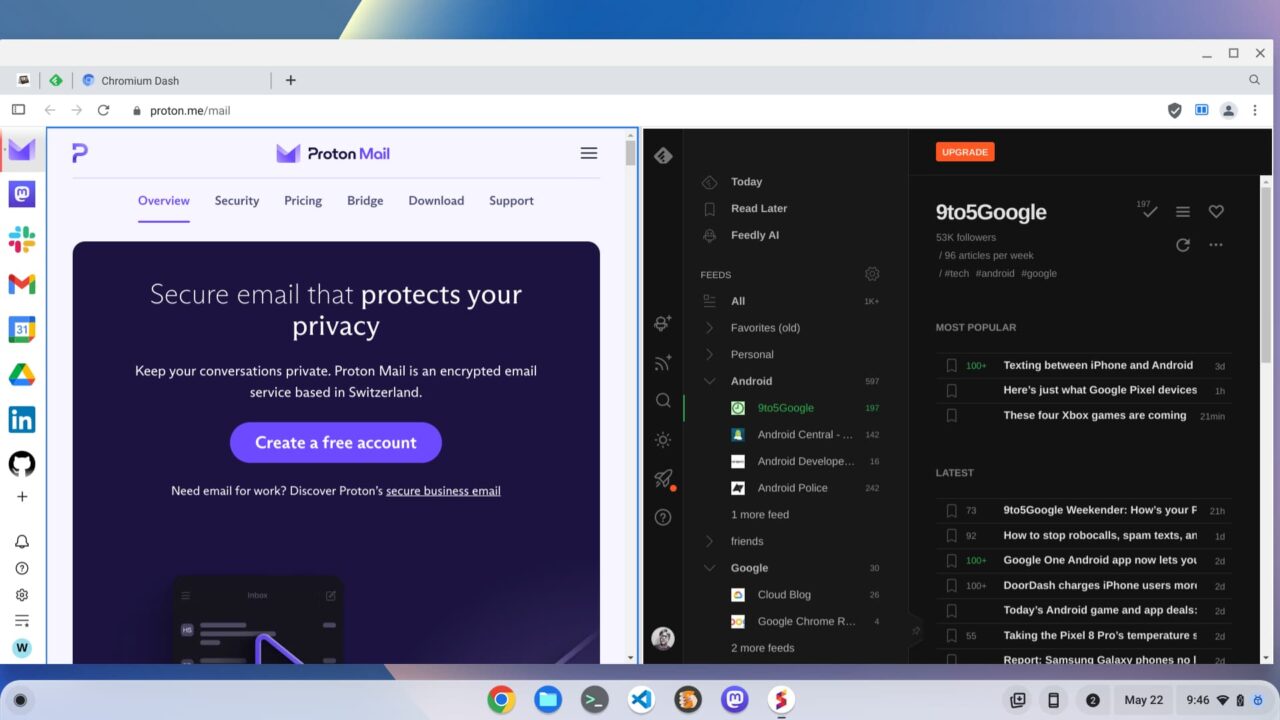The height and width of the screenshot is (720, 1280).
Task: Open sidebar settings gear
Action: [x=22, y=595]
